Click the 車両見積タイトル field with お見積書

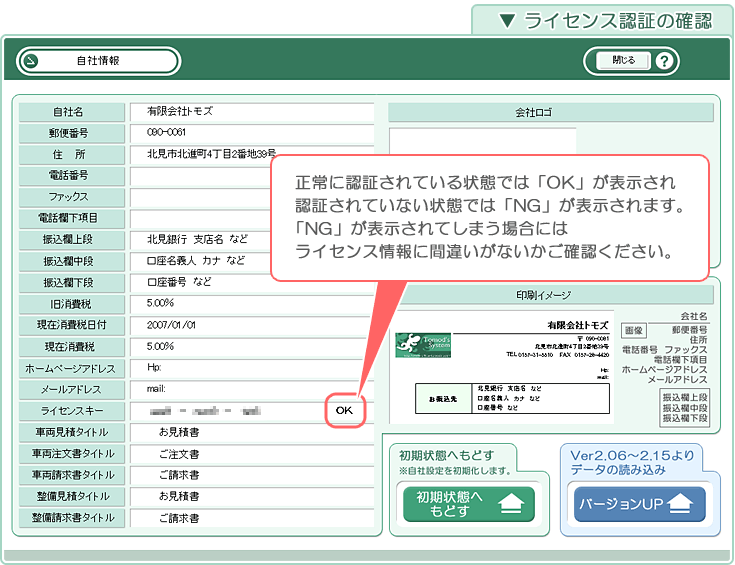(252, 432)
